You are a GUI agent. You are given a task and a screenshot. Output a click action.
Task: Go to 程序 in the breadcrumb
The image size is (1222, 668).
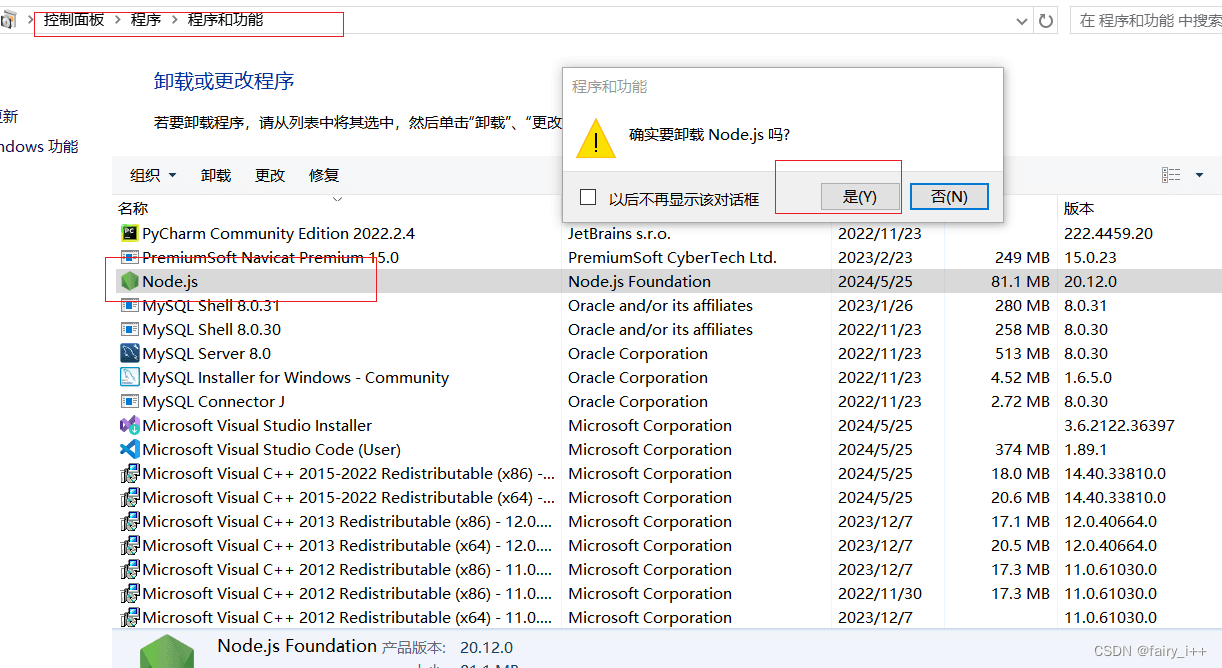click(146, 20)
